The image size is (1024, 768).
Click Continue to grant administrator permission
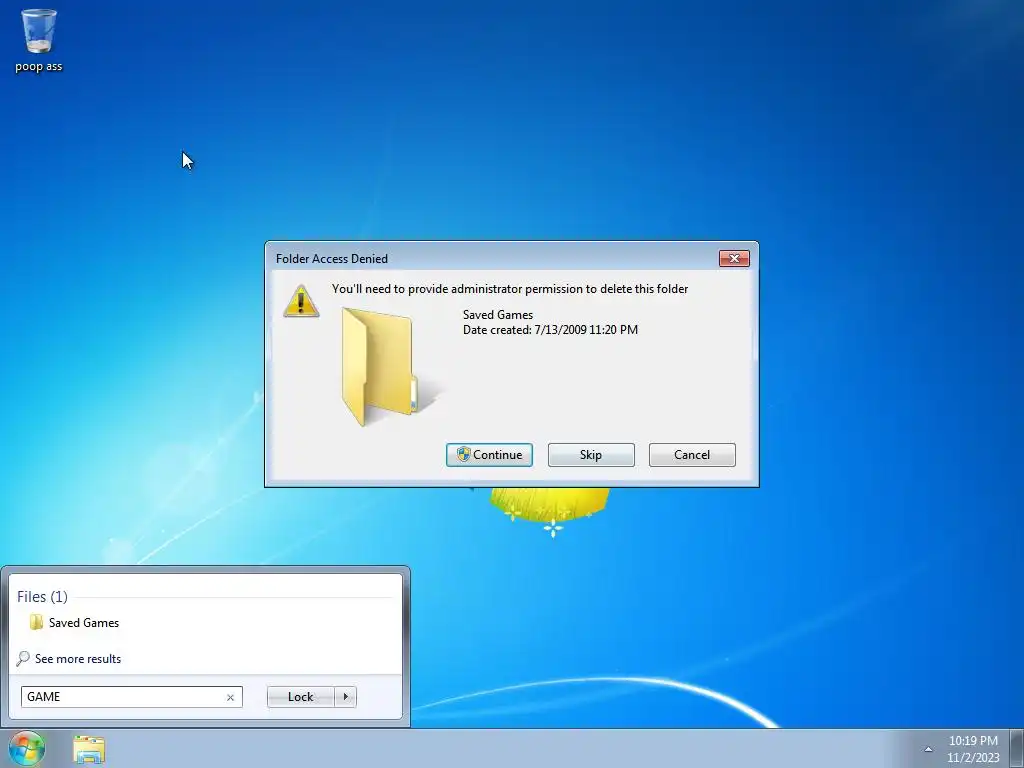click(489, 455)
